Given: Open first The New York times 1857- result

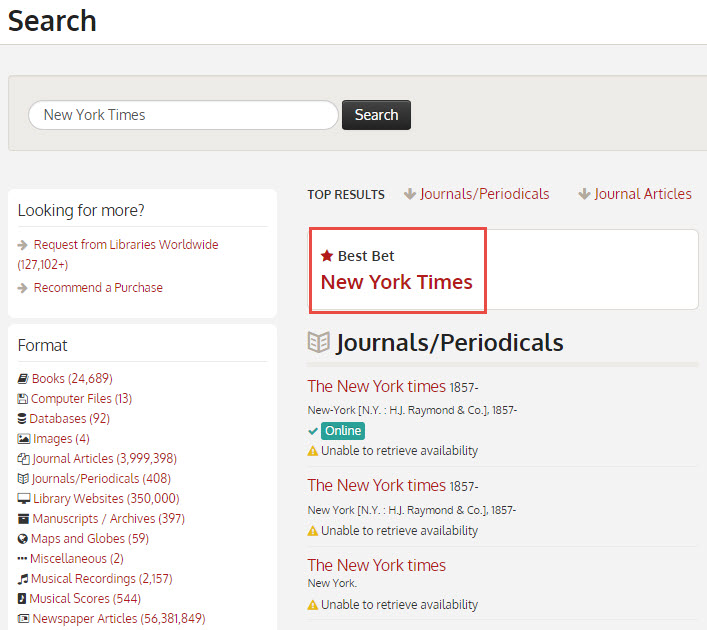Looking at the screenshot, I should click(x=376, y=386).
